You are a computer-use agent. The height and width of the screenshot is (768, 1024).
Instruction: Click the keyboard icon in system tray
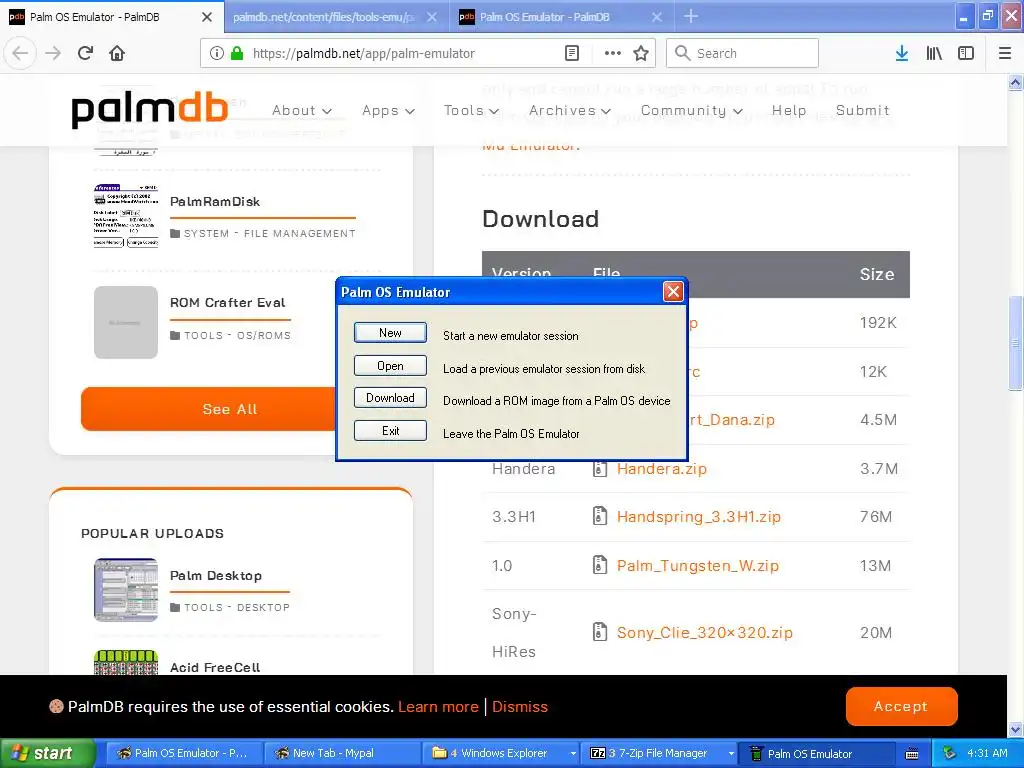click(x=912, y=754)
